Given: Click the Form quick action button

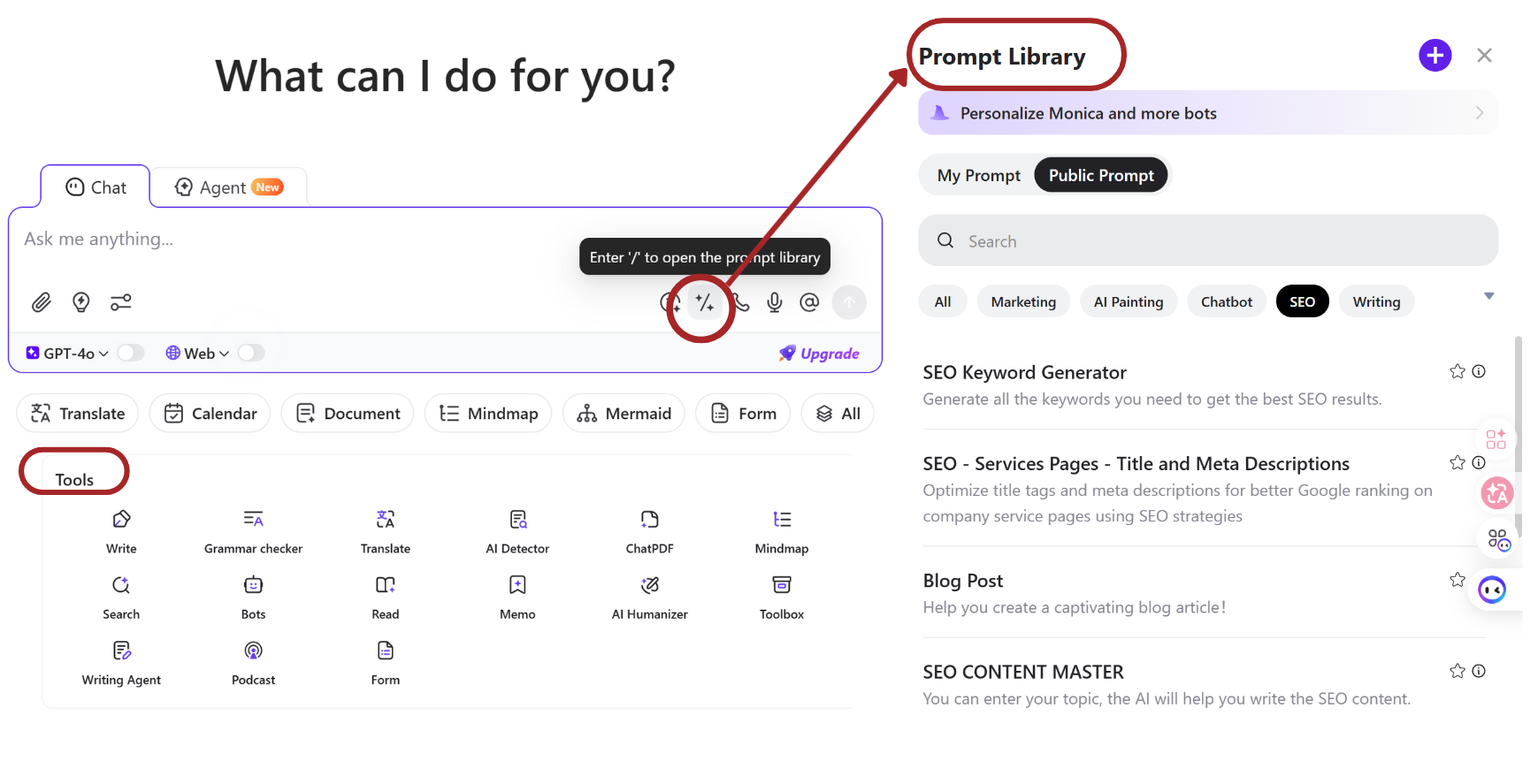Looking at the screenshot, I should pyautogui.click(x=743, y=413).
